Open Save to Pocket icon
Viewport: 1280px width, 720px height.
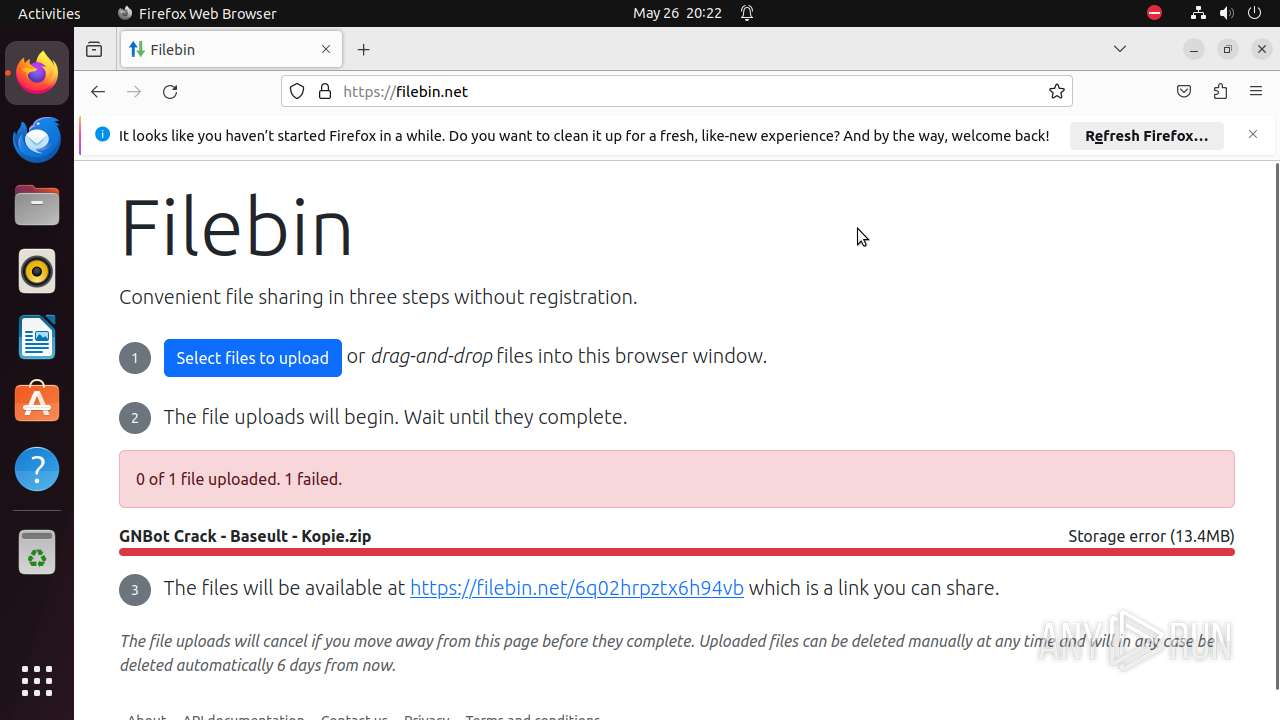1184,91
